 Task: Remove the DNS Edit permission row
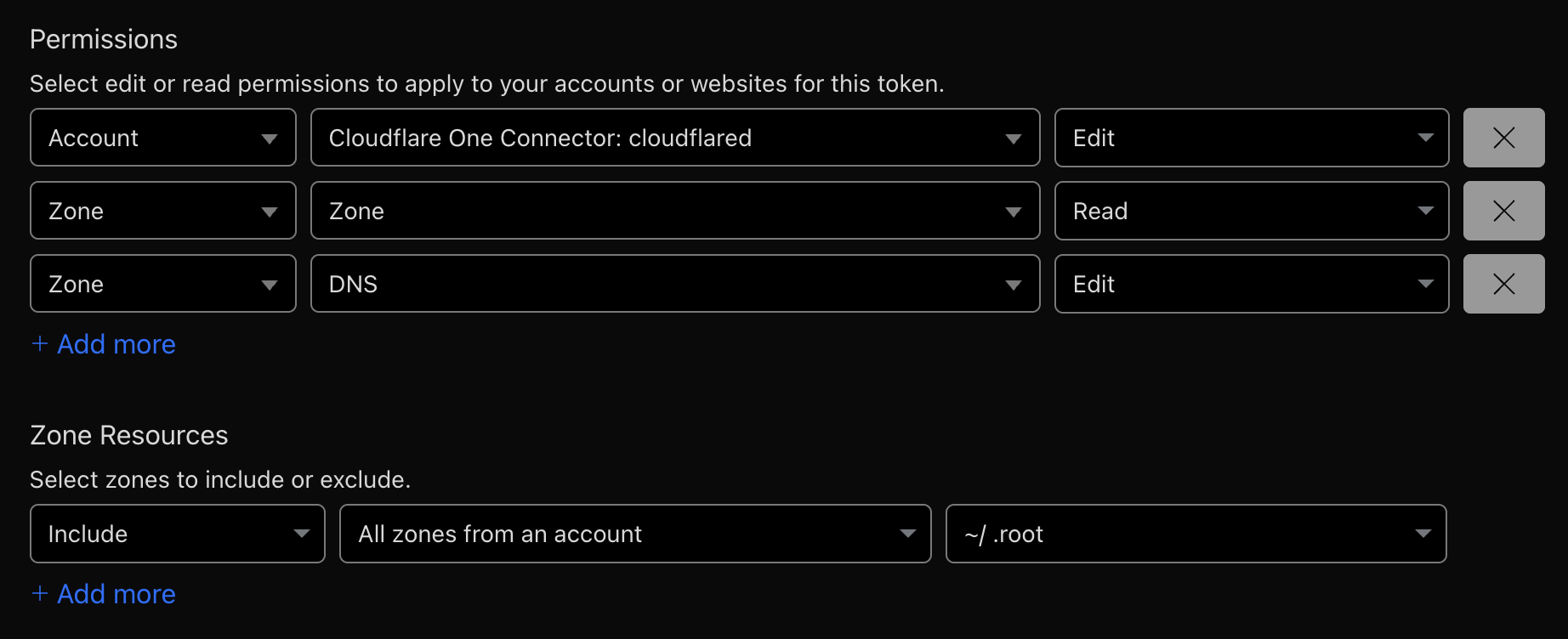tap(1503, 283)
